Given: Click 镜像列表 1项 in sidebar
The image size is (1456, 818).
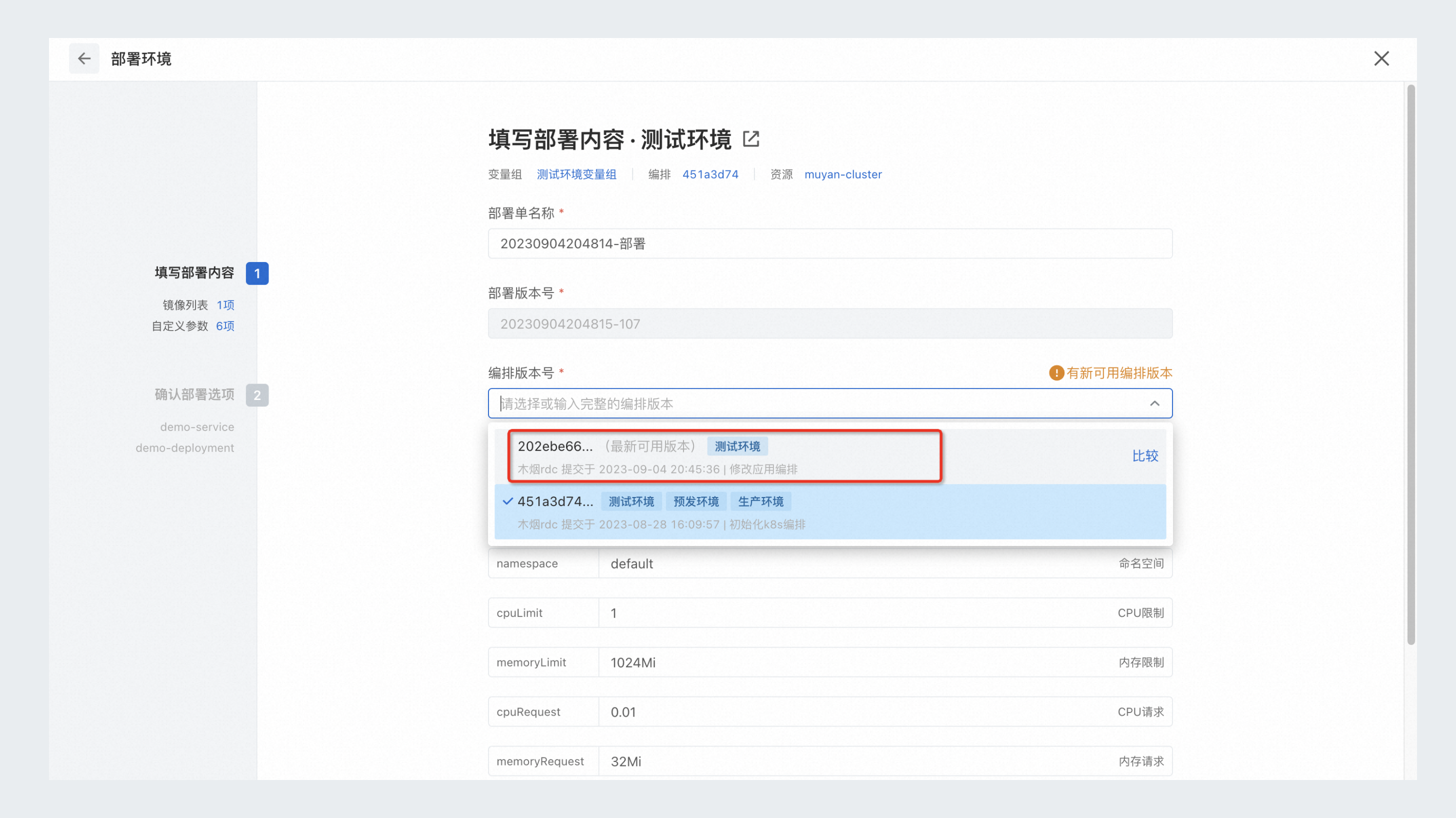Looking at the screenshot, I should pos(198,305).
